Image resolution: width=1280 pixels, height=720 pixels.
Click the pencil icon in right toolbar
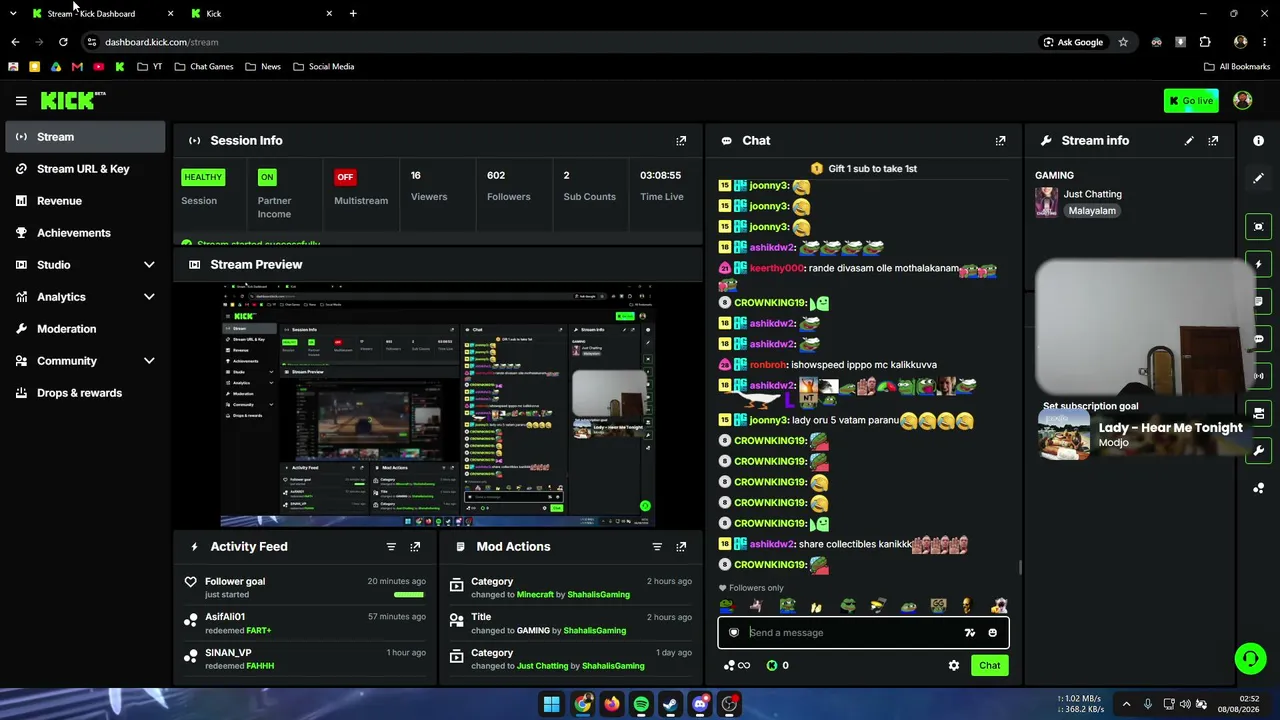(1258, 178)
